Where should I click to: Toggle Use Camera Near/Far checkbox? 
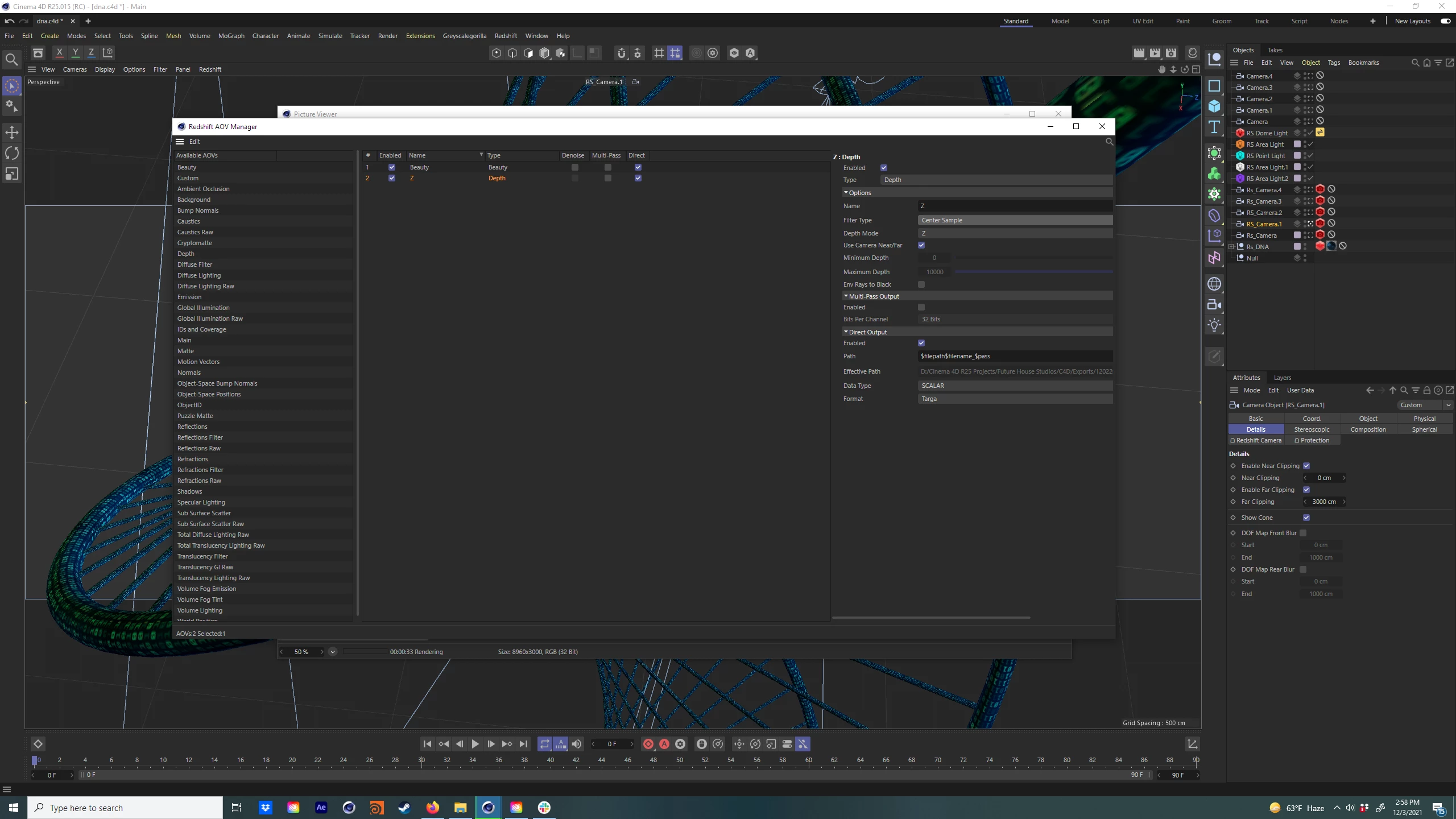point(921,245)
